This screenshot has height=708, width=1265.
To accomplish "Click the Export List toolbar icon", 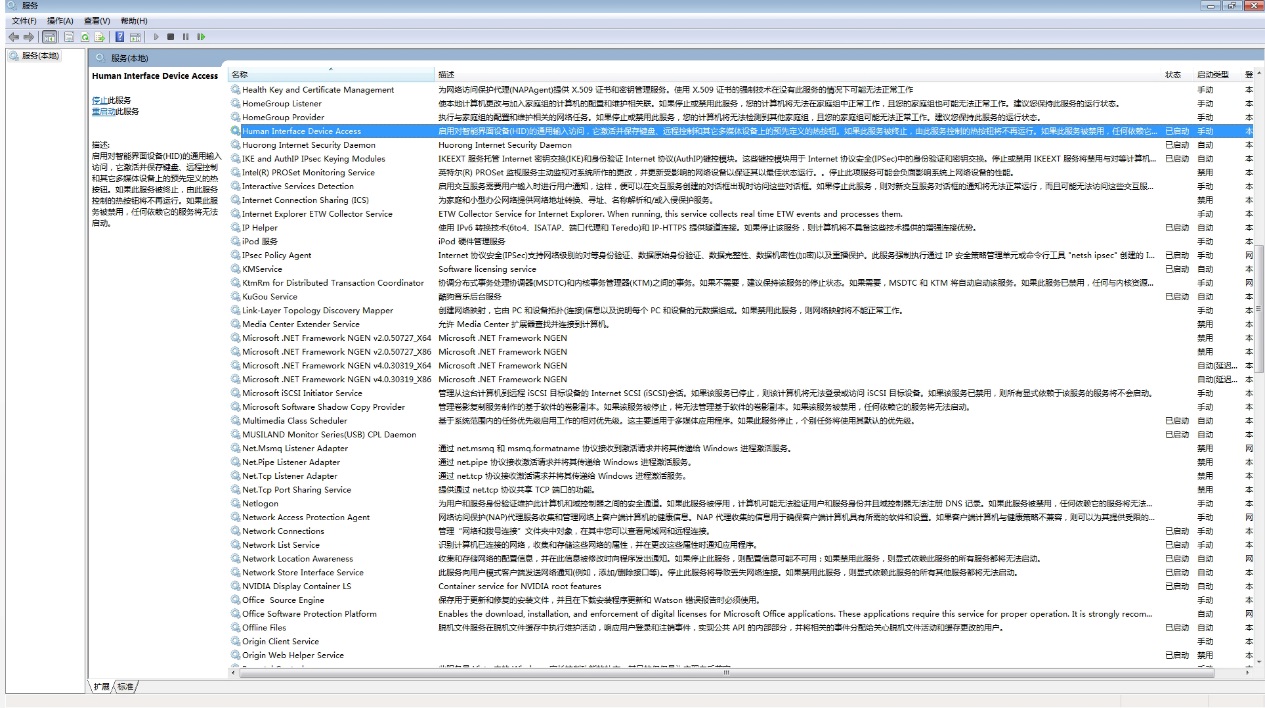I will [100, 37].
